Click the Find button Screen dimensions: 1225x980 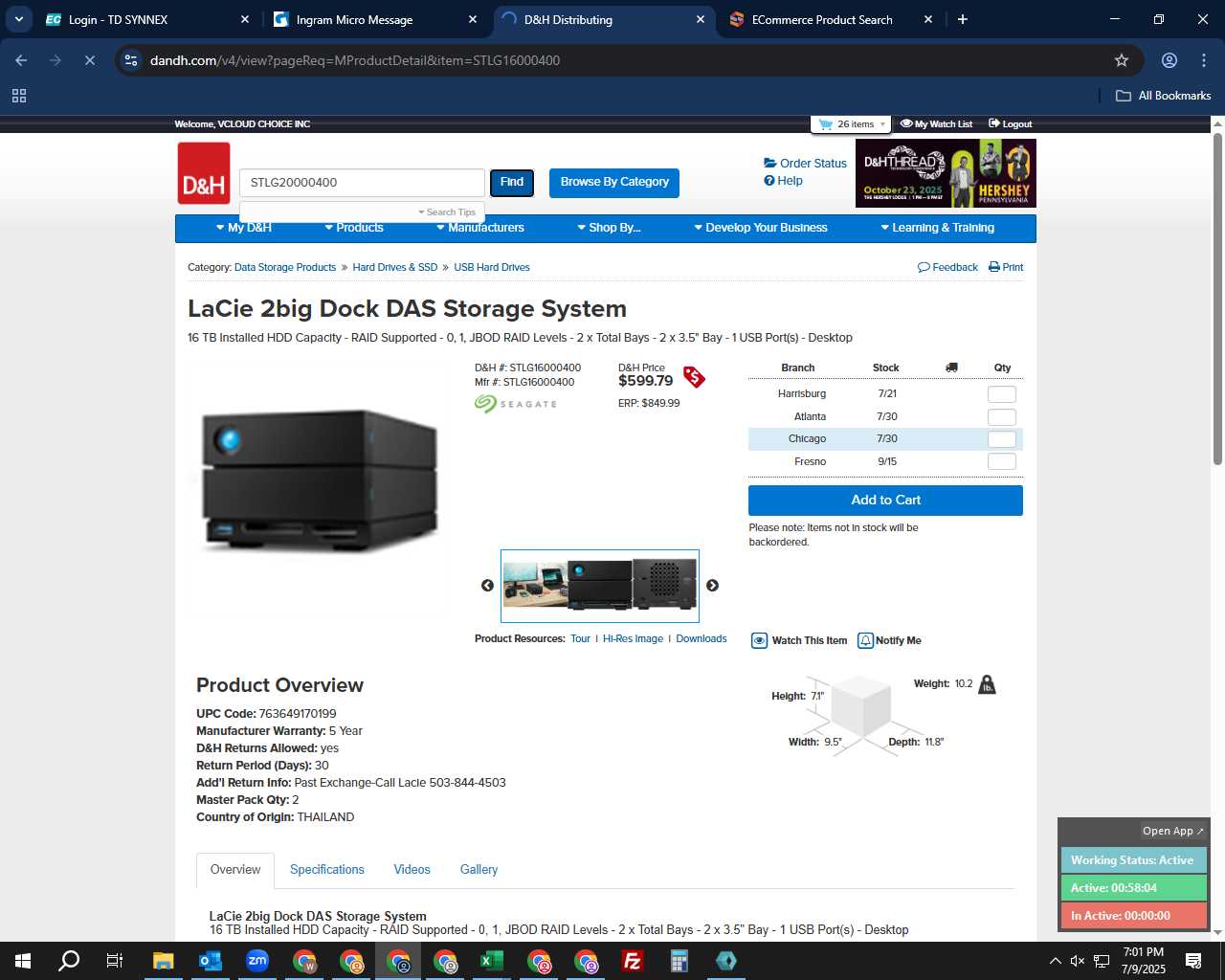coord(512,182)
